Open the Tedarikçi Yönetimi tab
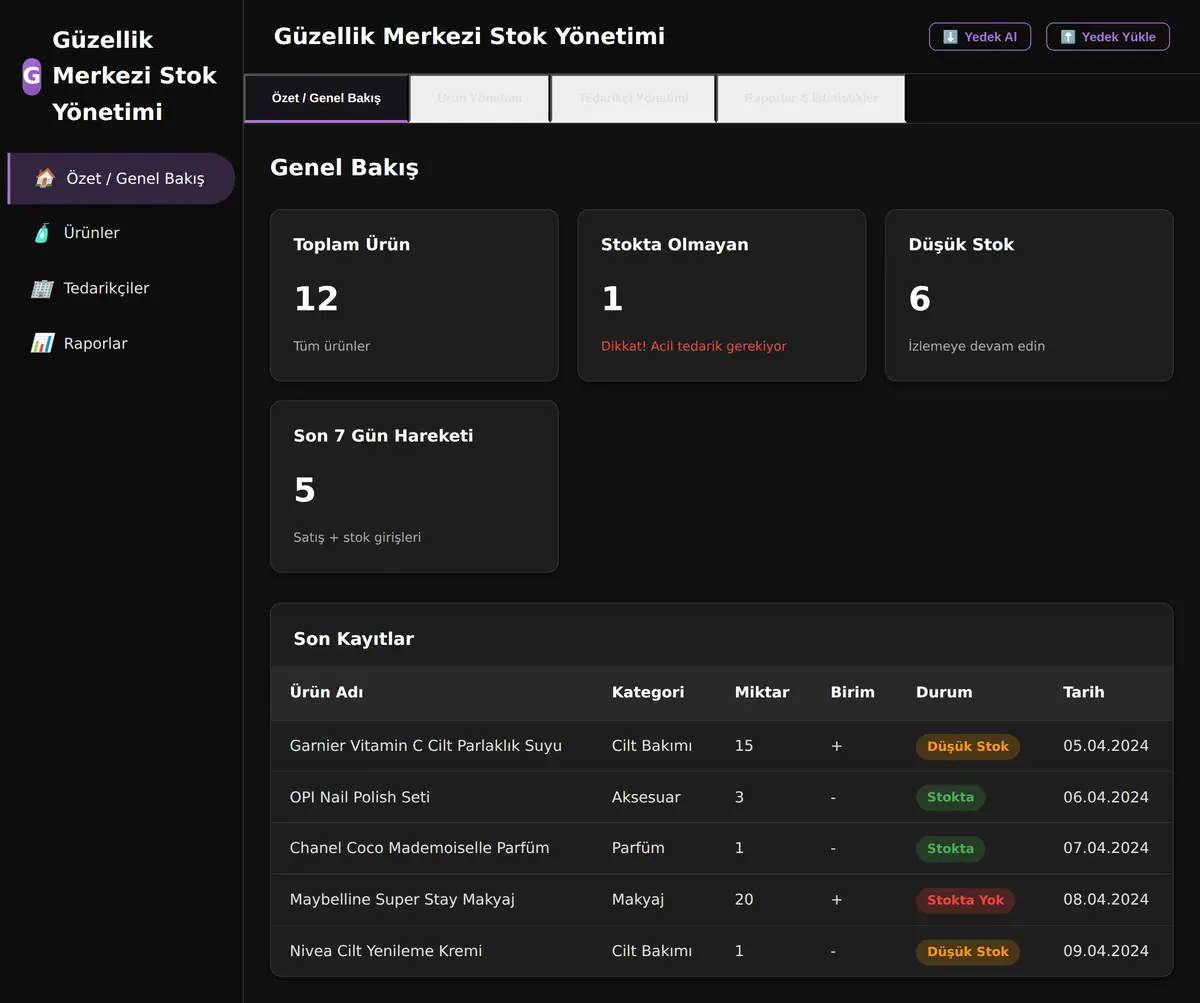The height and width of the screenshot is (1003, 1200). [x=634, y=98]
